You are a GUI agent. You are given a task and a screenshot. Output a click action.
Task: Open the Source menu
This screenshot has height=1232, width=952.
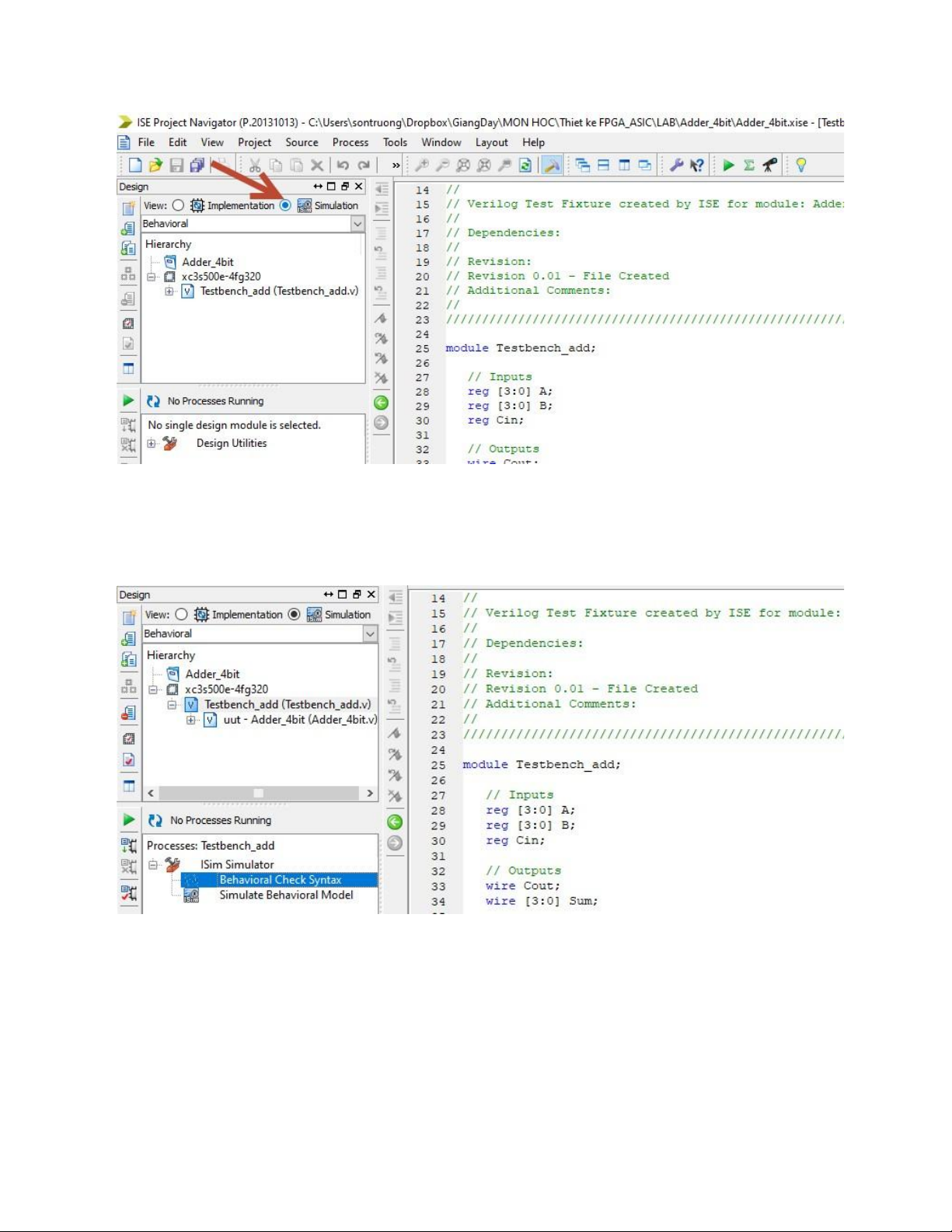pyautogui.click(x=302, y=142)
